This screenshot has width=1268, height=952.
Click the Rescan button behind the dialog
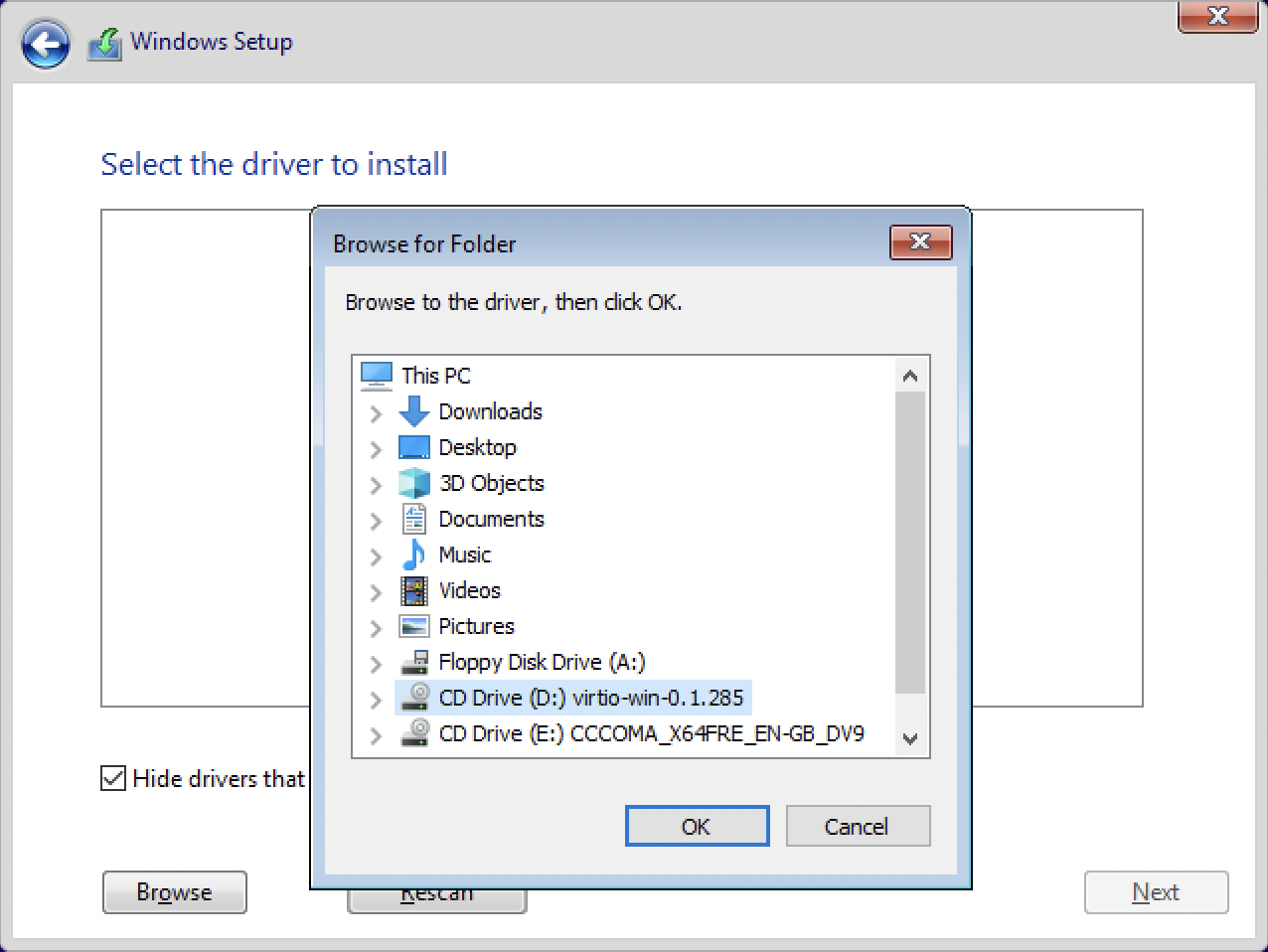click(436, 899)
